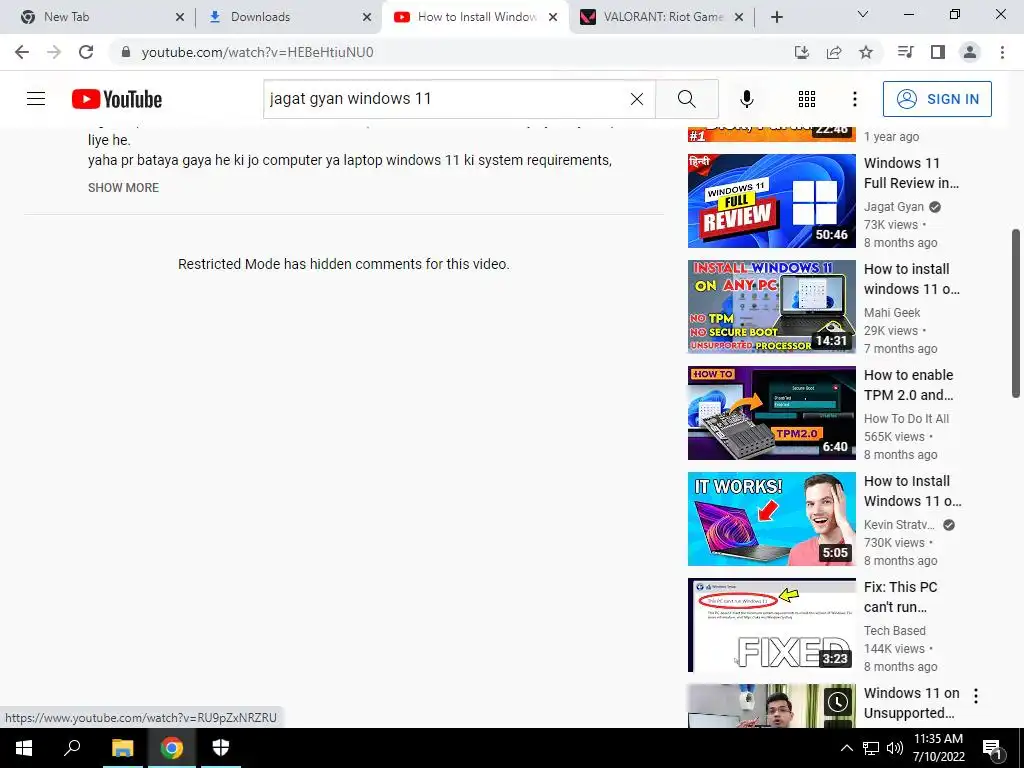The width and height of the screenshot is (1024, 768).
Task: Search with your voice microphone
Action: [x=747, y=99]
